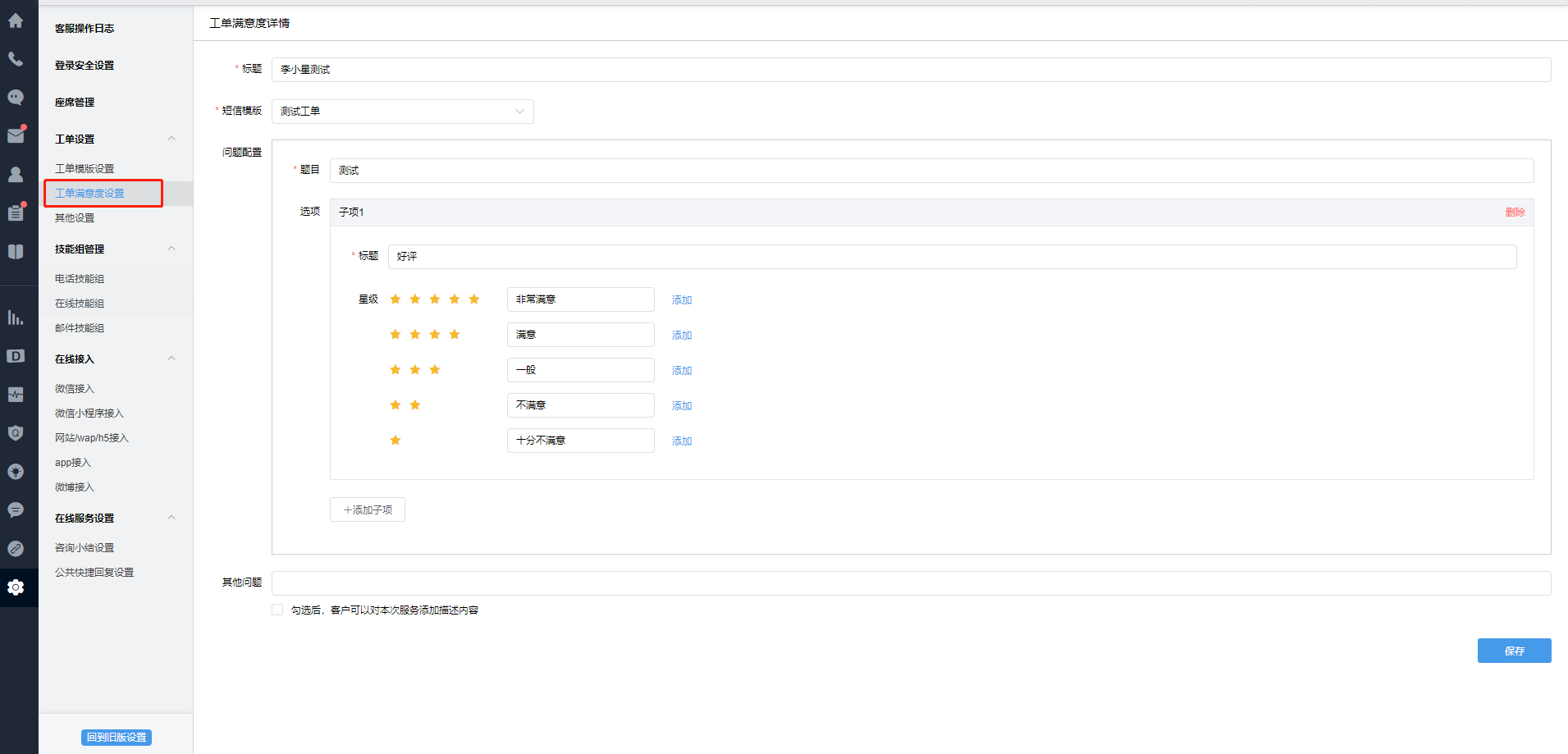This screenshot has width=1568, height=754.
Task: Click 添加 link next to 不满意 field
Action: 682,406
